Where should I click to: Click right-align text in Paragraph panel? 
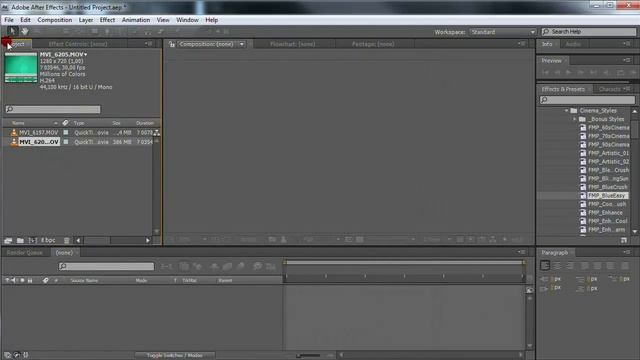coord(570,266)
